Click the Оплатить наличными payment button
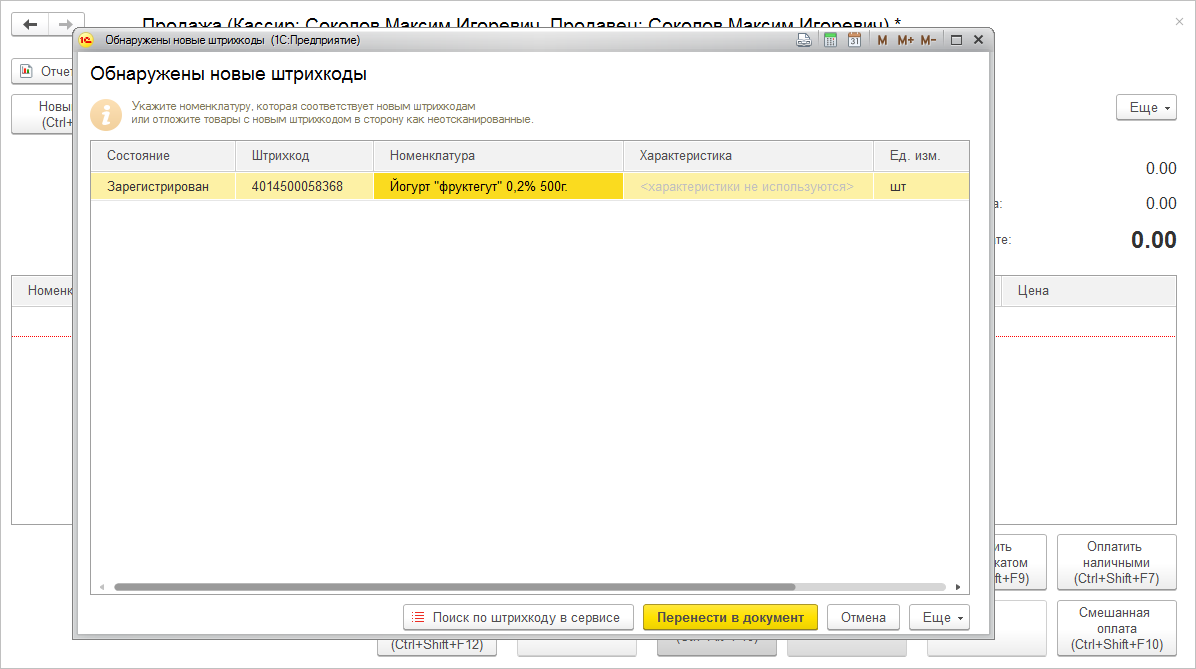 [x=1117, y=561]
